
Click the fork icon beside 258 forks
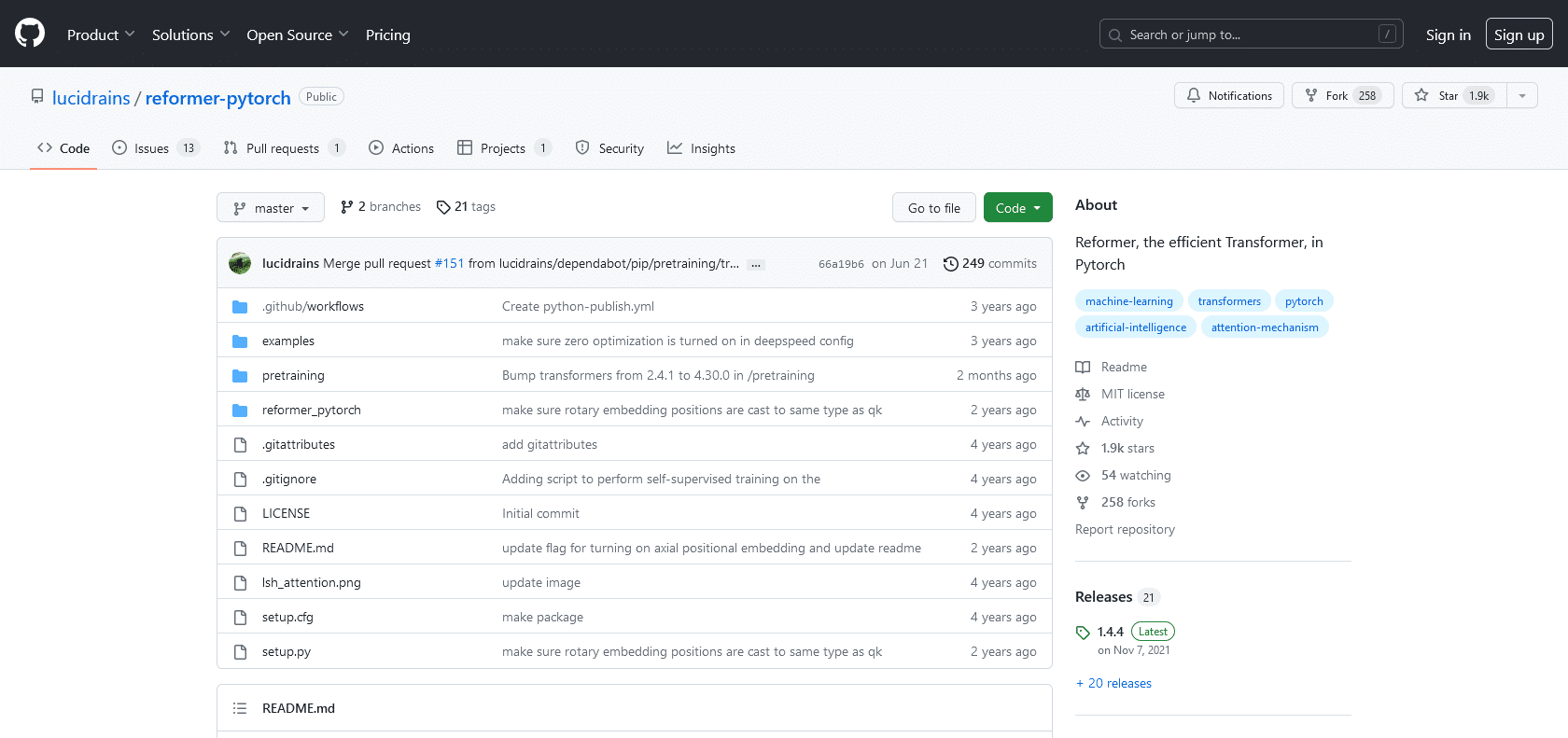point(1083,502)
